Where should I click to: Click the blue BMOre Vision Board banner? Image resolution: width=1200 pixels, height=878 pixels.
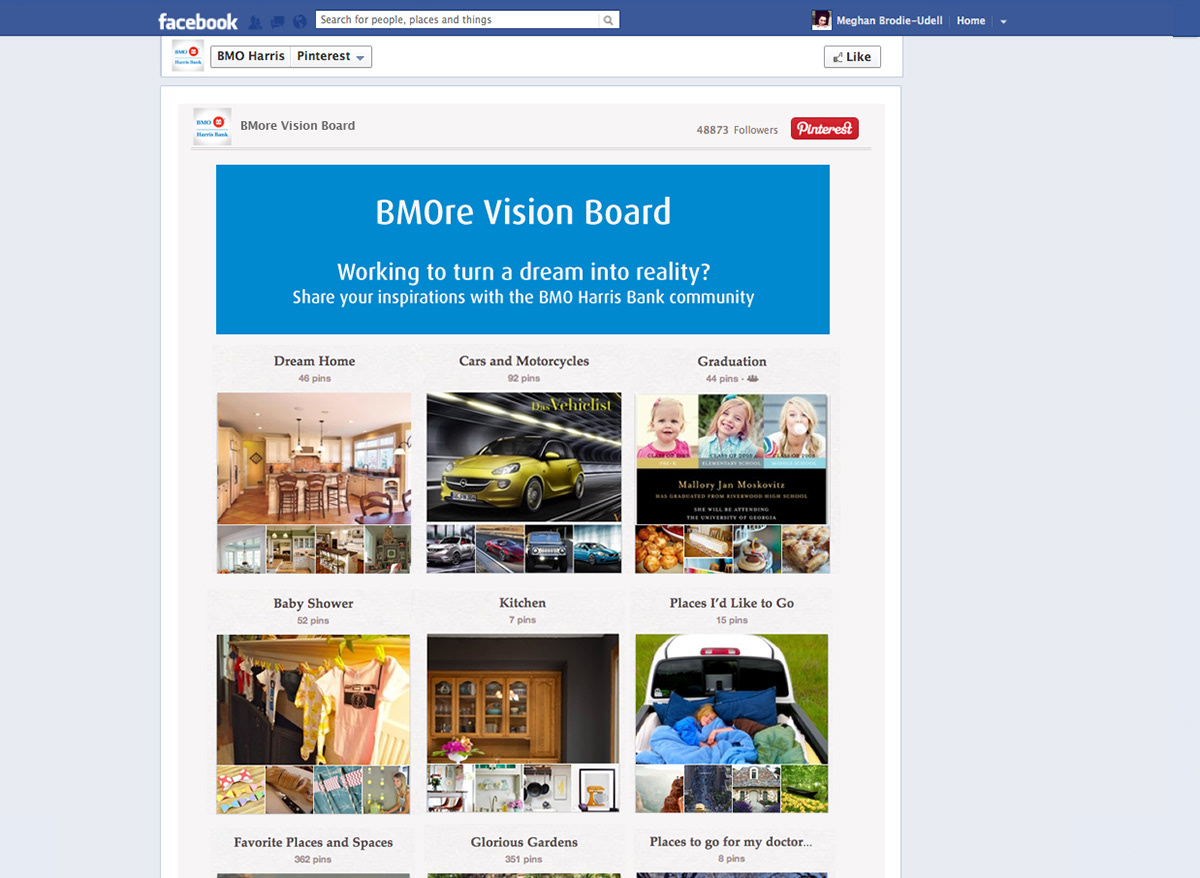click(x=523, y=249)
